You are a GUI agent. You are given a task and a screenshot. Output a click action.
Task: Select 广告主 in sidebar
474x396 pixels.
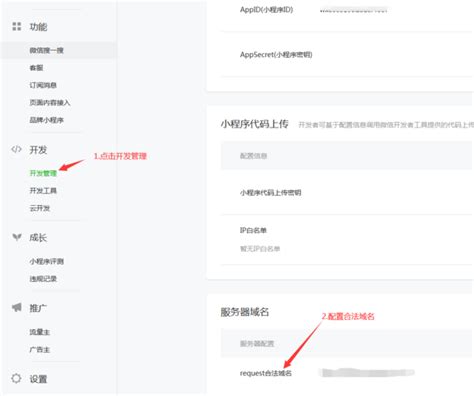pyautogui.click(x=40, y=349)
